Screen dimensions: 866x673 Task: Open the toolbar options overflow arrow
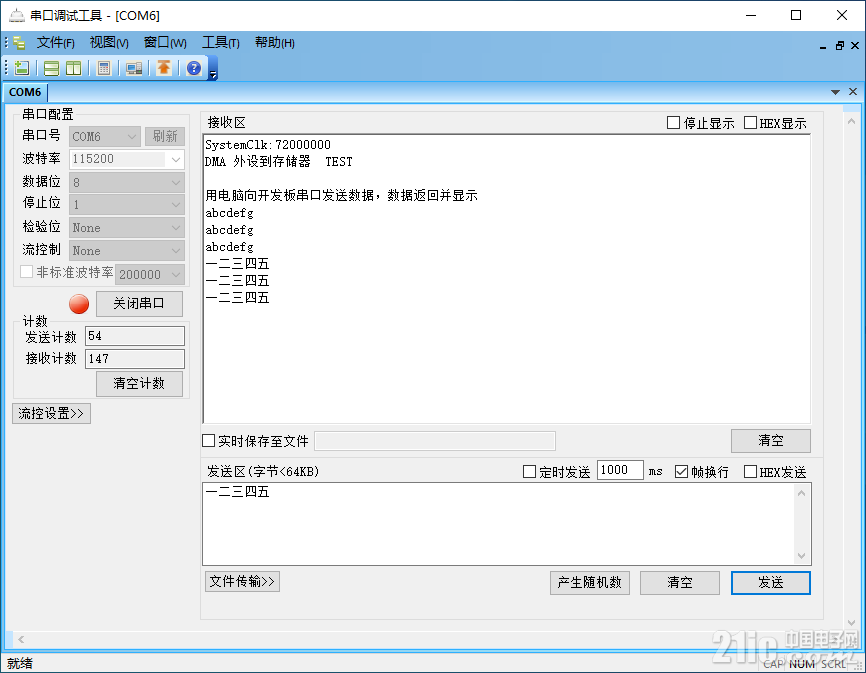tap(213, 75)
